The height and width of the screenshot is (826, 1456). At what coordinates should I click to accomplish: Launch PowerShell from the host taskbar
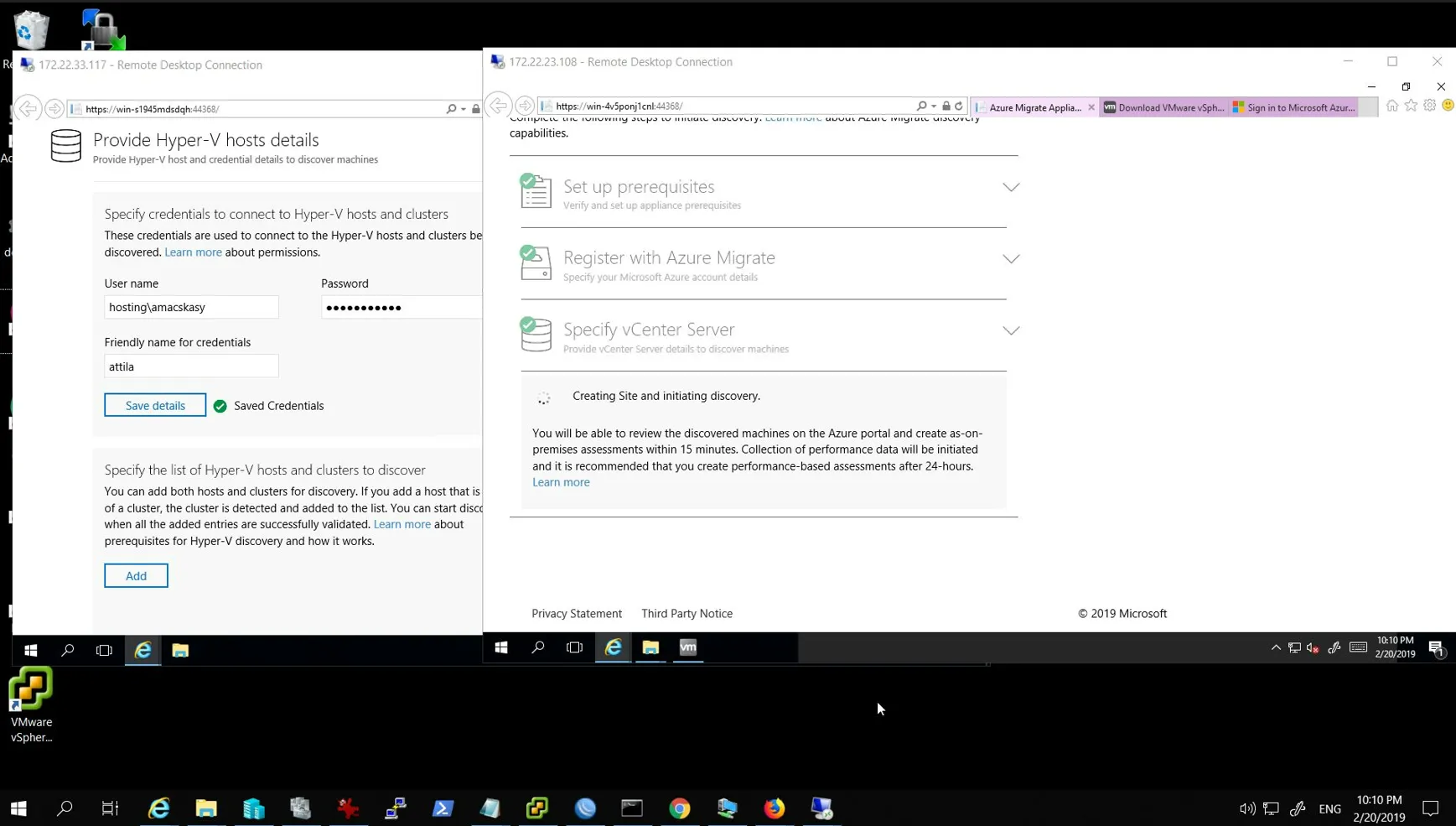443,808
